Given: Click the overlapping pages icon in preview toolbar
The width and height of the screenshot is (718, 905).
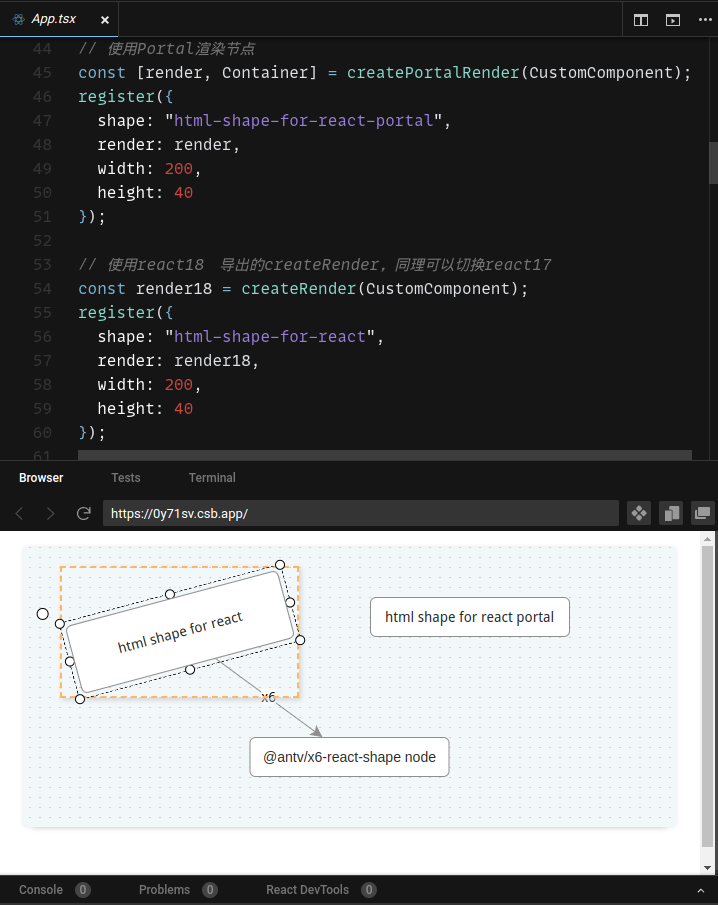Looking at the screenshot, I should pyautogui.click(x=671, y=513).
